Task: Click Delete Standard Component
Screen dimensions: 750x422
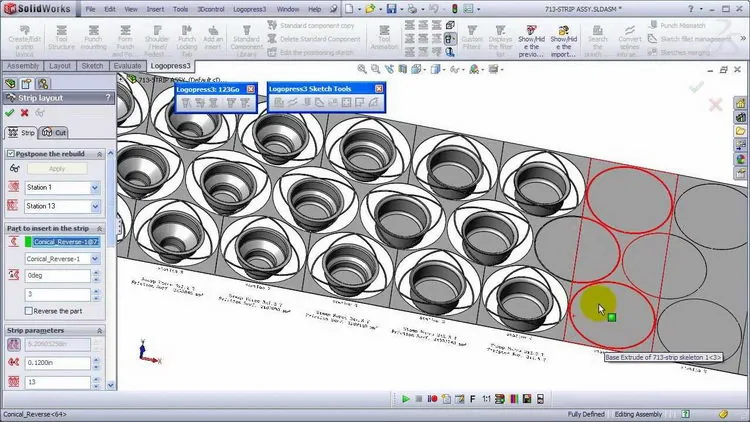Action: coord(313,39)
